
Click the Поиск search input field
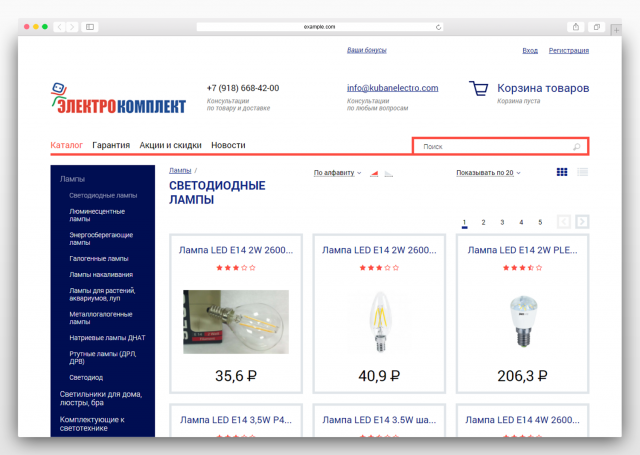[x=501, y=146]
